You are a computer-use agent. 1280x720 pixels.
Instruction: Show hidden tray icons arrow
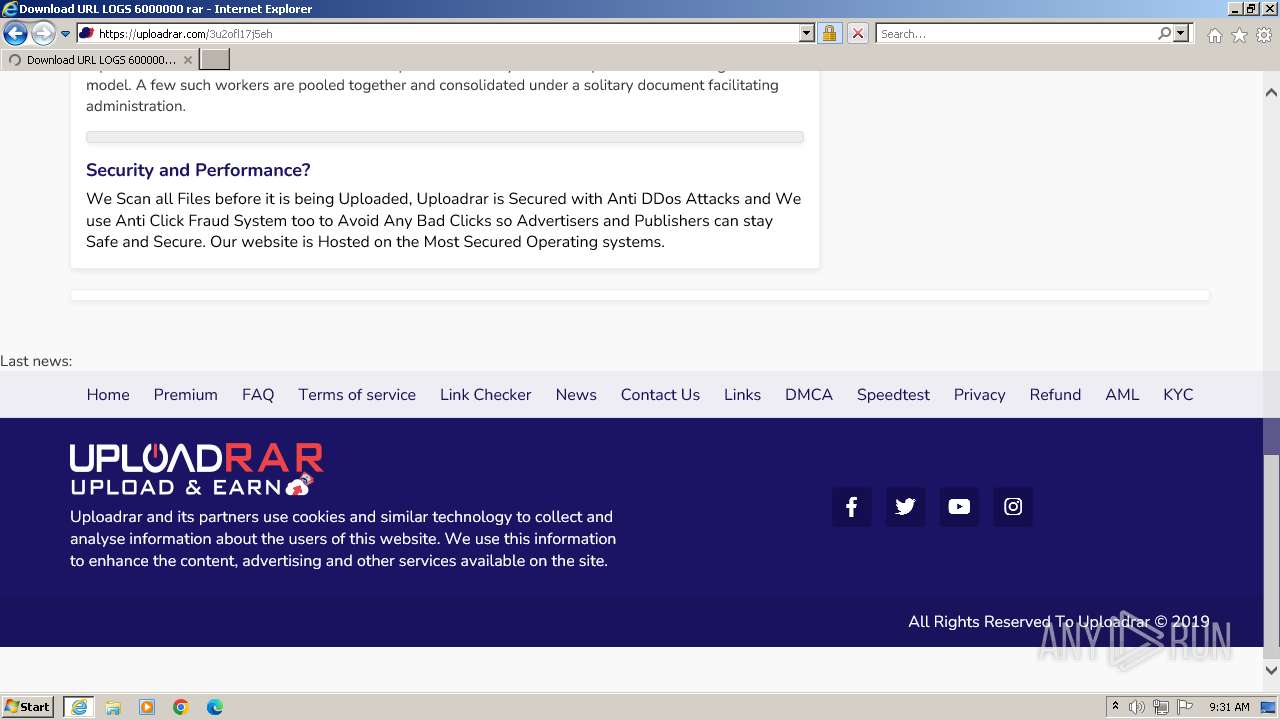pos(1115,707)
